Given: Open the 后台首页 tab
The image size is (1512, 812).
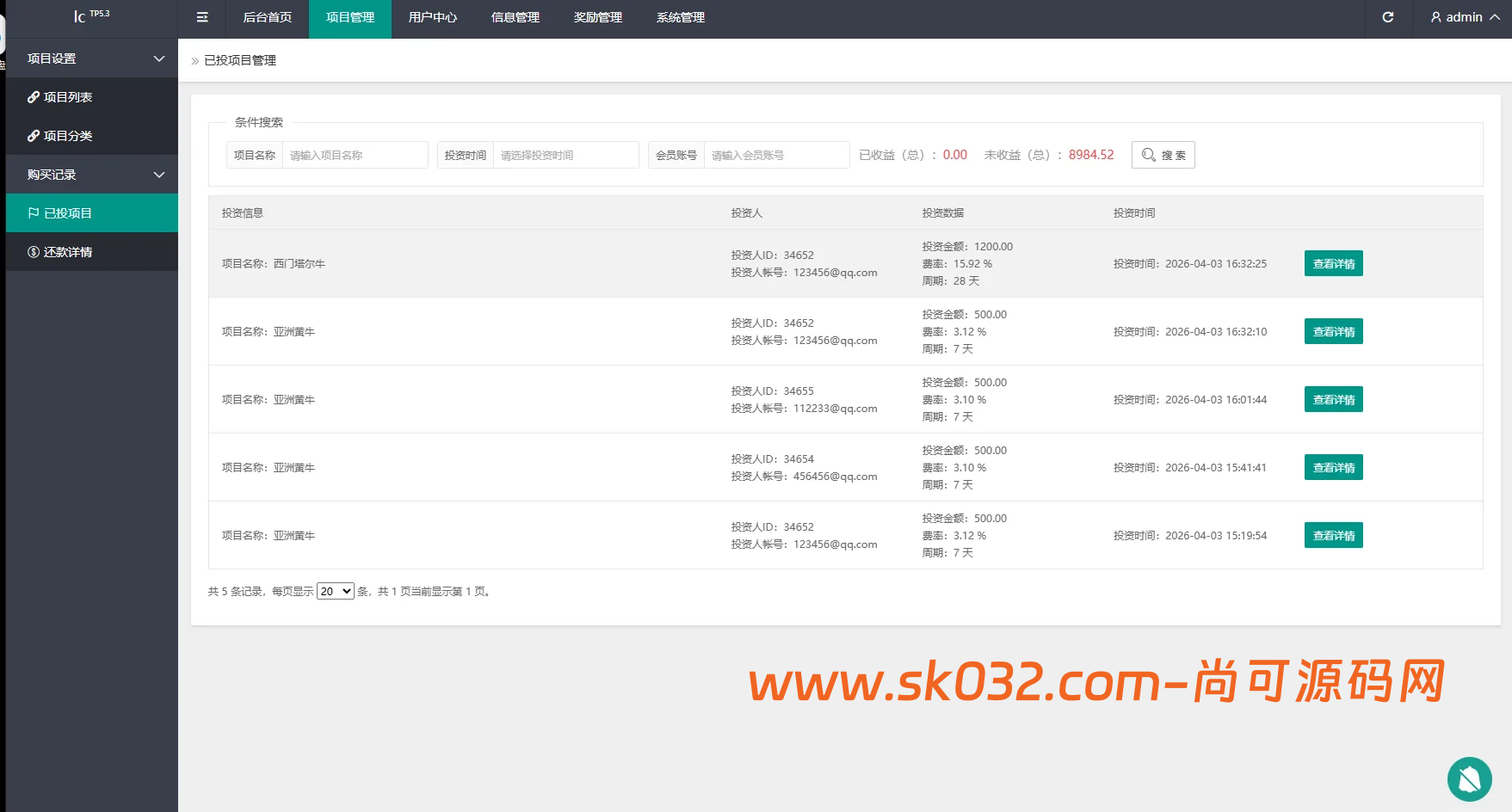Looking at the screenshot, I should click(x=268, y=17).
